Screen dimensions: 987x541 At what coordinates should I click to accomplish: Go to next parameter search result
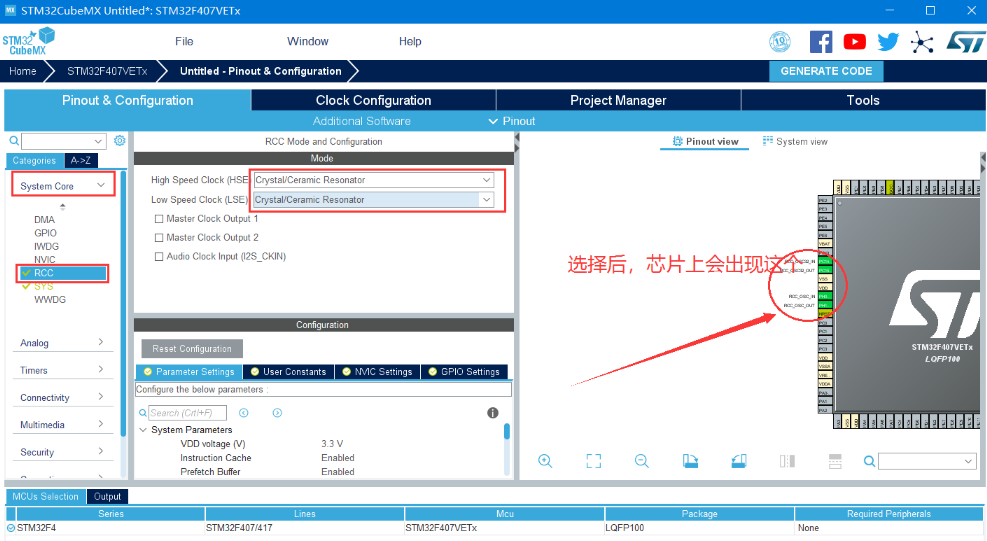point(277,413)
